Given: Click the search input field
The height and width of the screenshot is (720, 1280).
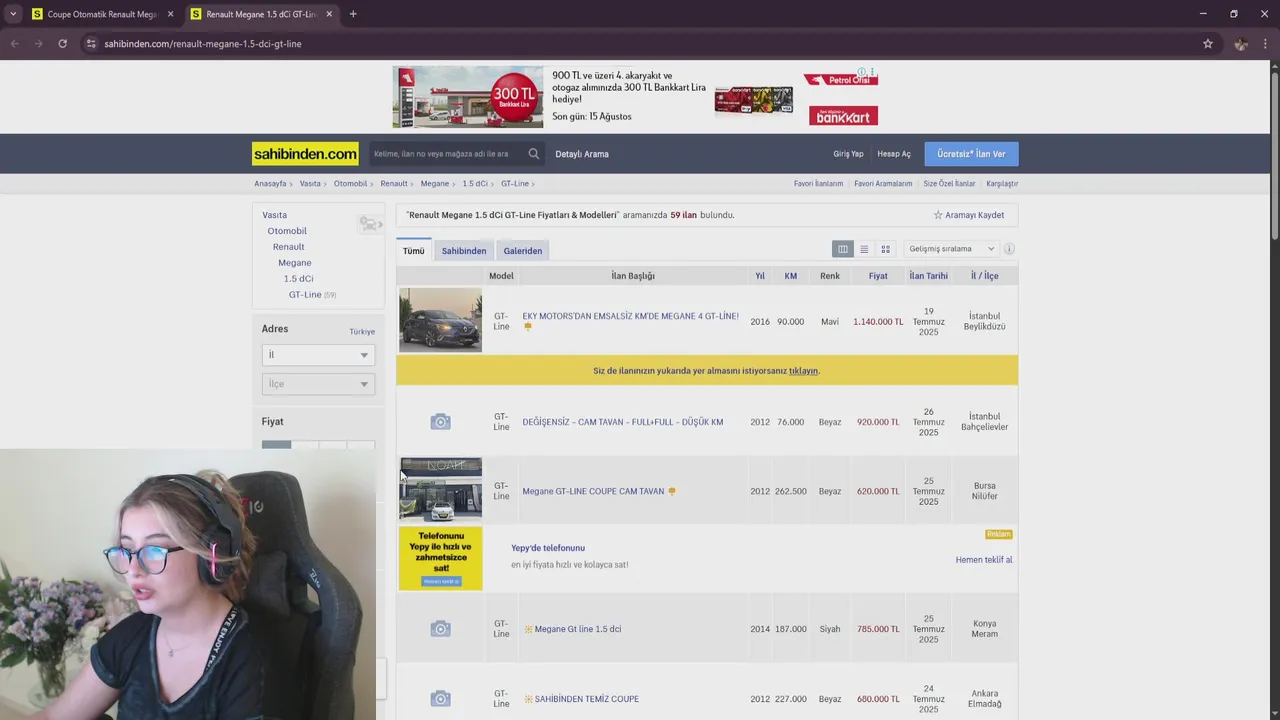Looking at the screenshot, I should click(447, 154).
